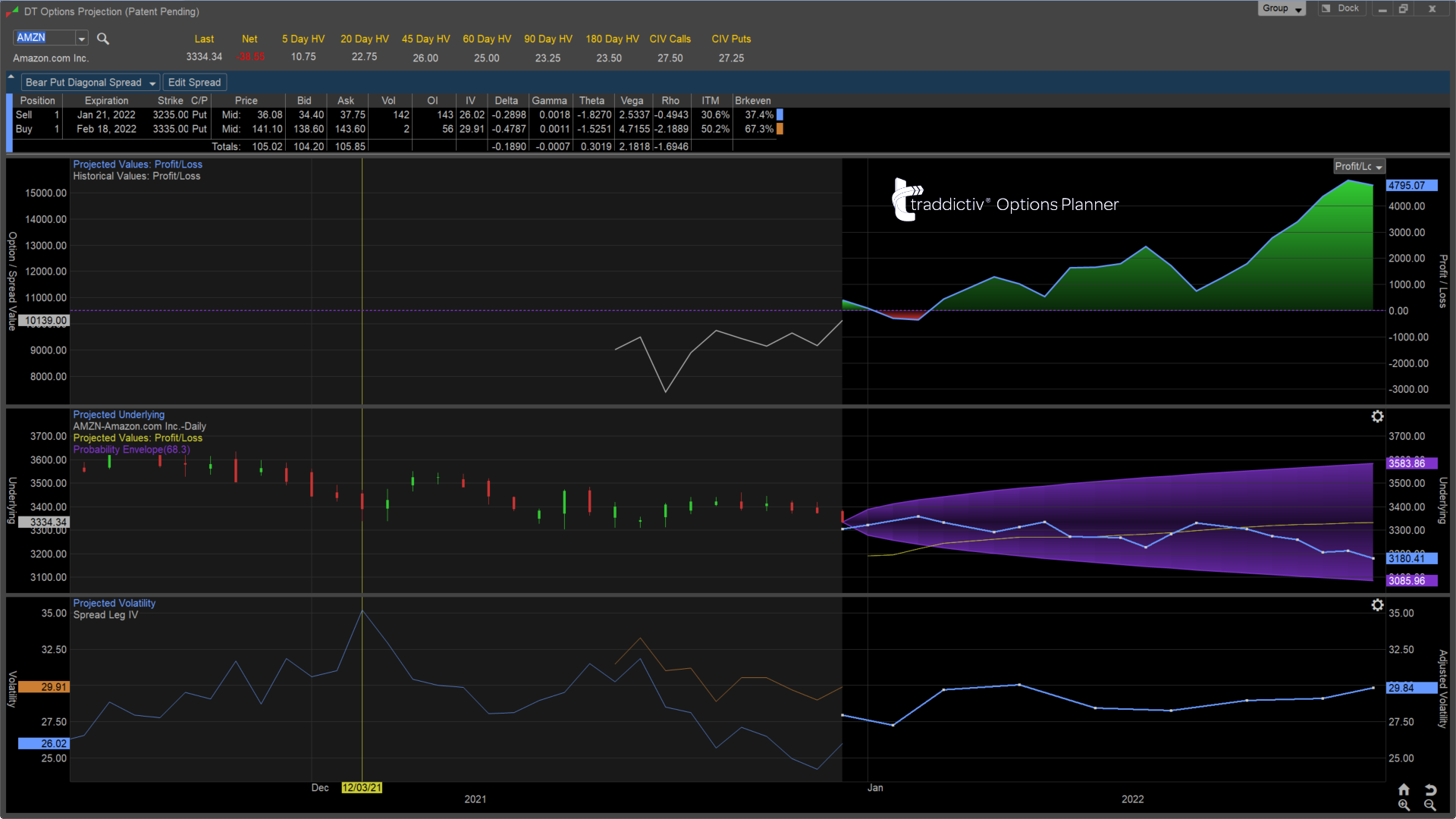1456x819 pixels.
Task: Click the DT Options Projection window icon
Action: (x=11, y=11)
